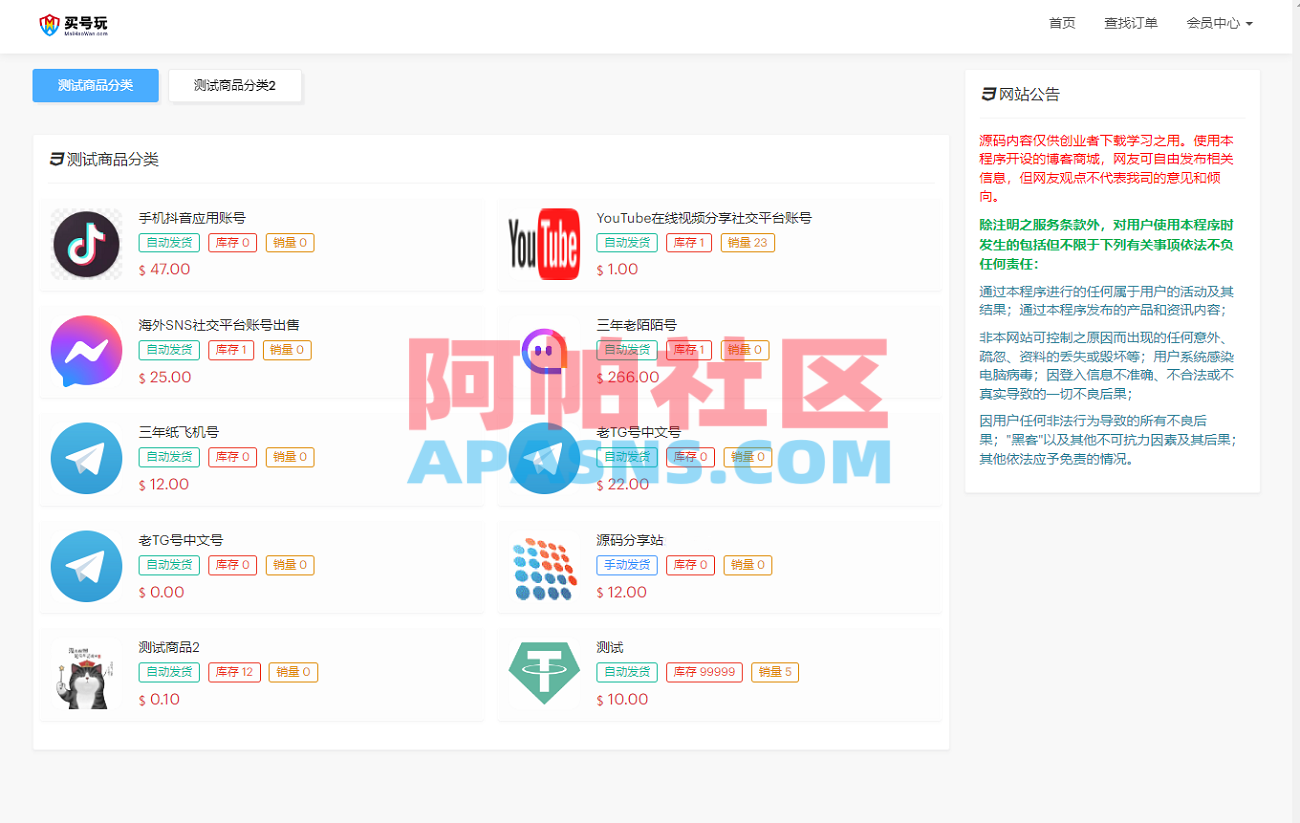
Task: Open the 首页 menu item
Action: (1062, 23)
